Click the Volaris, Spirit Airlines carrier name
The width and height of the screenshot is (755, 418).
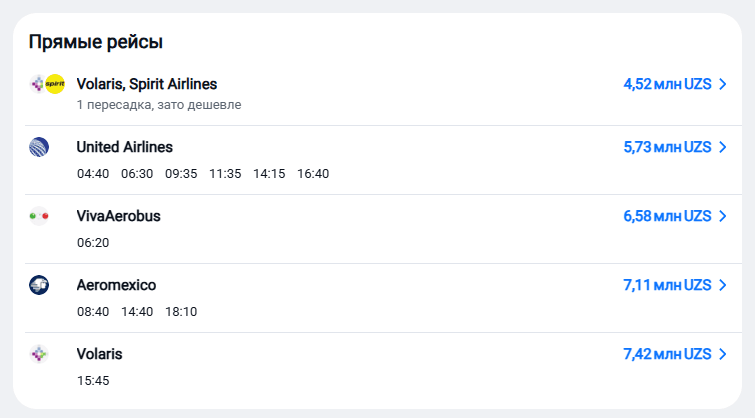pos(147,84)
